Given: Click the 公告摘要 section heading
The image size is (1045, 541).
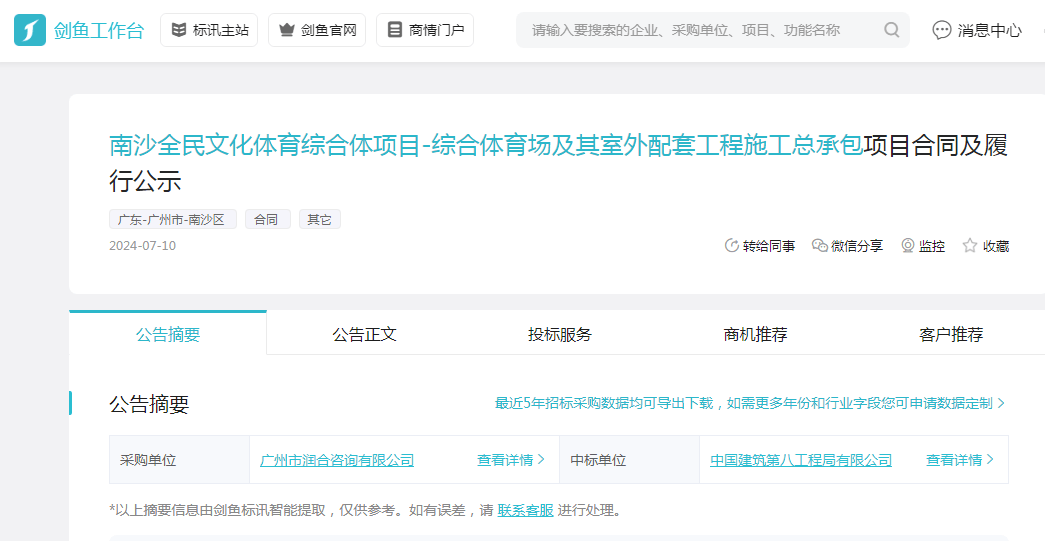Looking at the screenshot, I should click(149, 404).
